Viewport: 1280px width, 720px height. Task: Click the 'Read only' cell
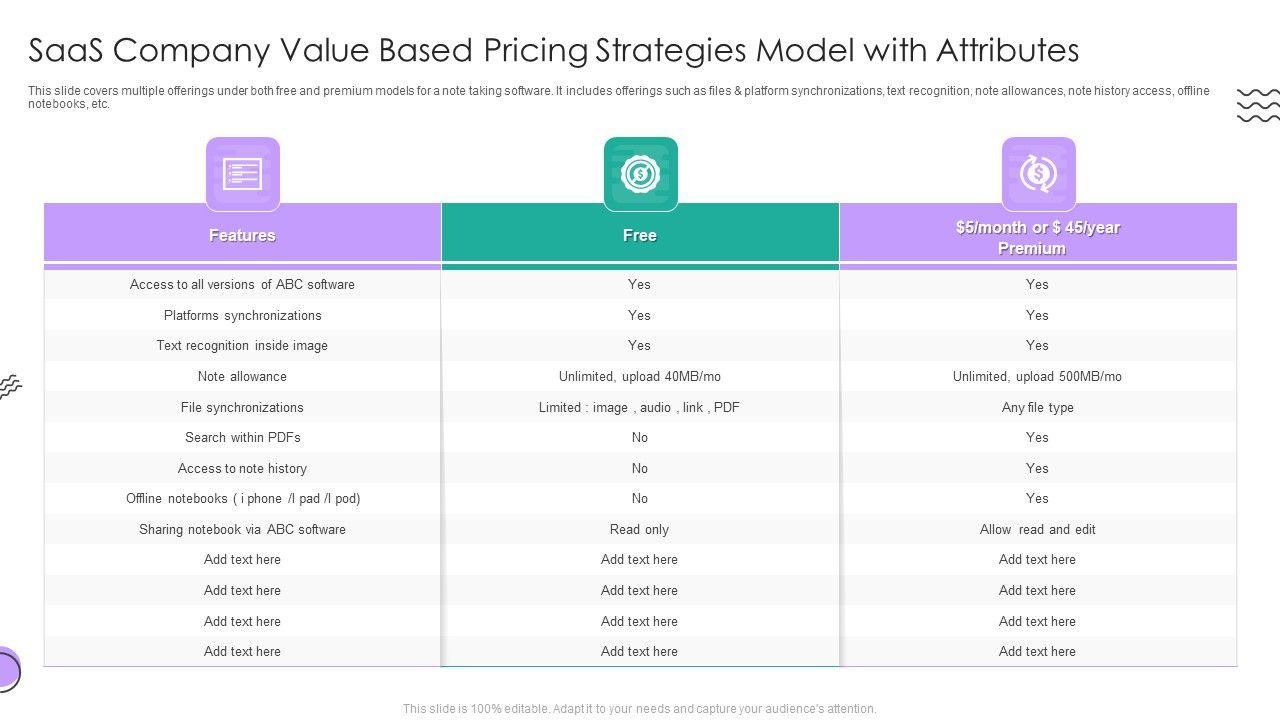(x=640, y=529)
